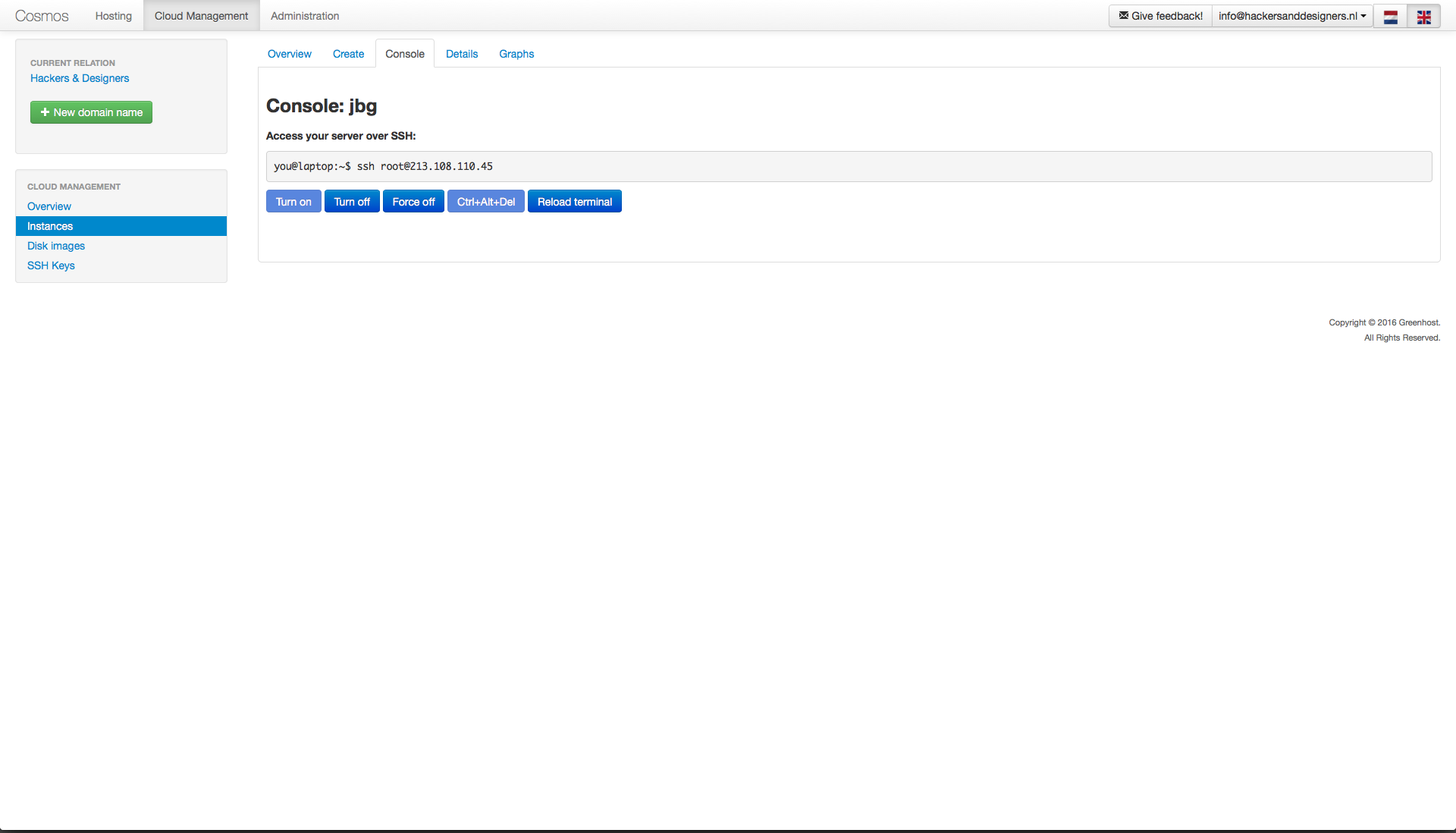Screen dimensions: 1456x833
Task: Switch to the Details tab
Action: [x=462, y=54]
